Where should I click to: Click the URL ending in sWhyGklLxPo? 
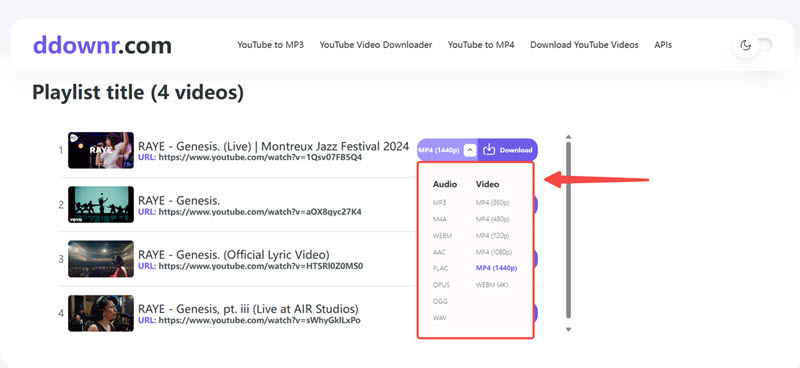(x=260, y=321)
